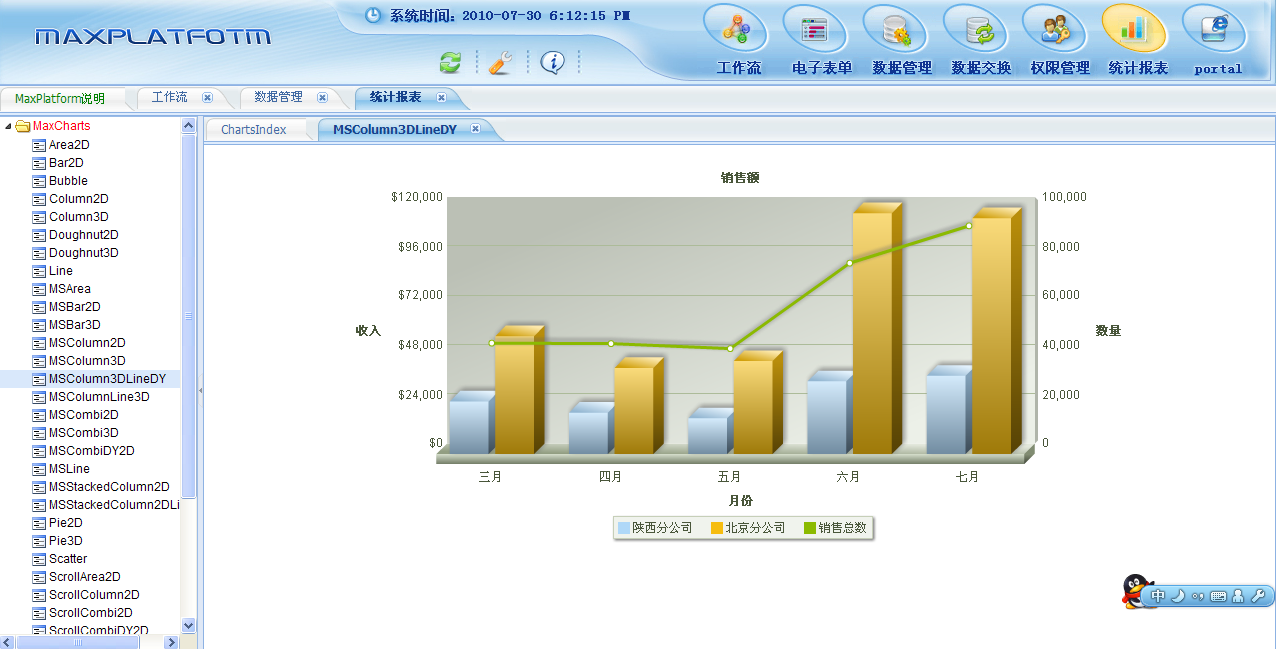This screenshot has width=1276, height=649.
Task: Close the 数据管理 tab
Action: click(322, 97)
